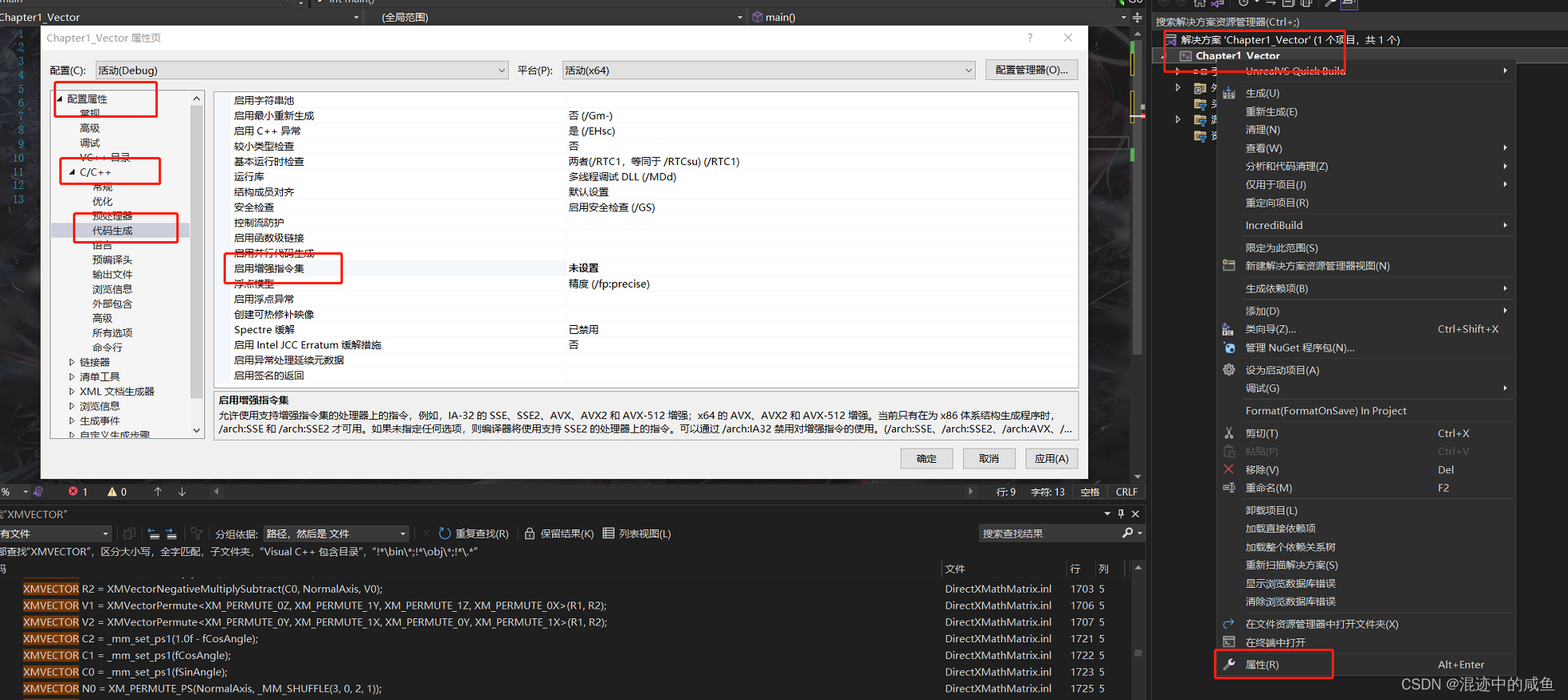The height and width of the screenshot is (700, 1568).
Task: Click the wrench icon beside 属性(R)
Action: pos(1228,664)
